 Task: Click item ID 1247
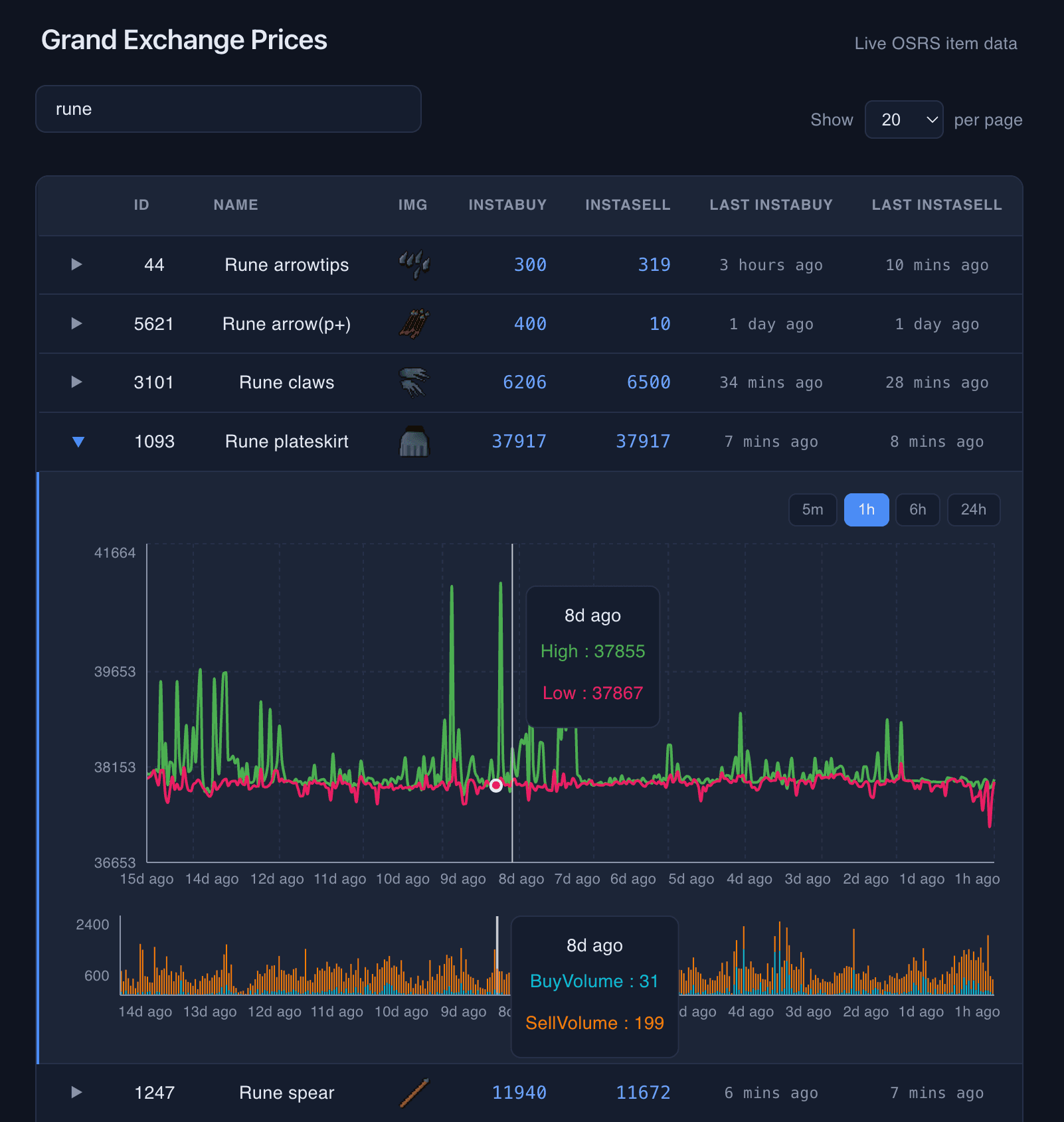(x=154, y=1093)
